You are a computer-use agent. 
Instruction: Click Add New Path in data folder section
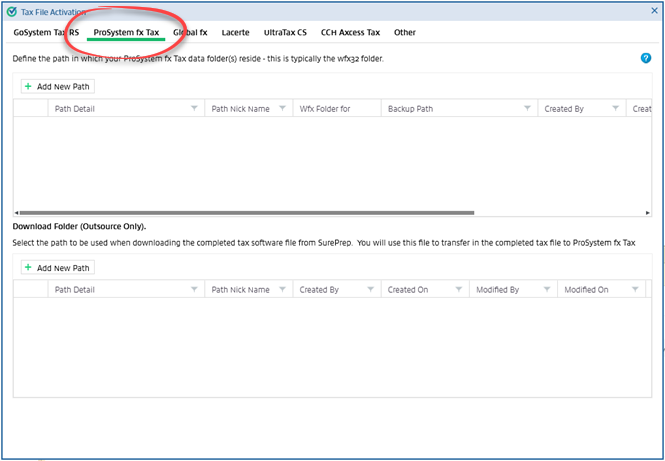57,87
